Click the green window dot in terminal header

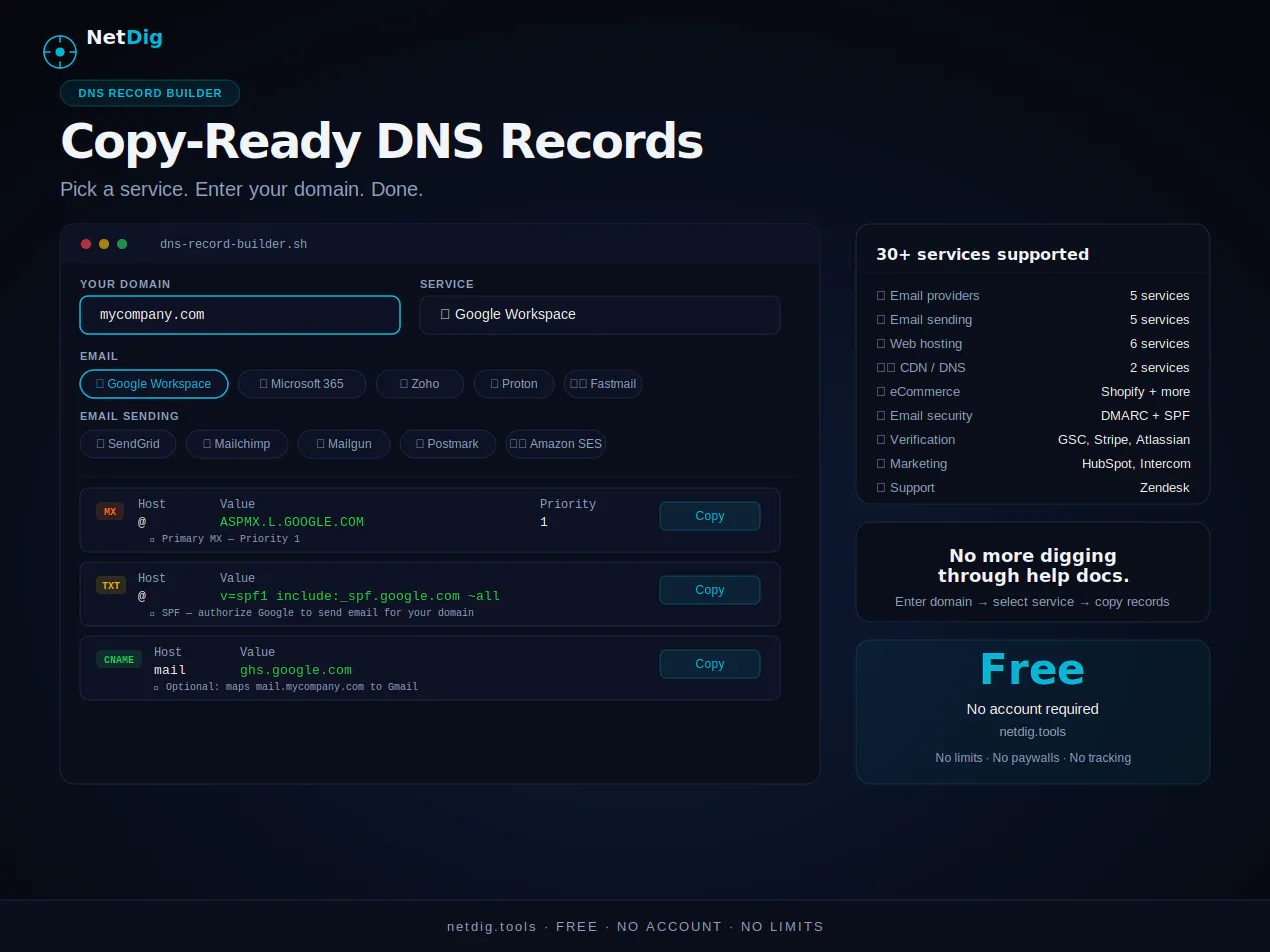click(x=122, y=244)
